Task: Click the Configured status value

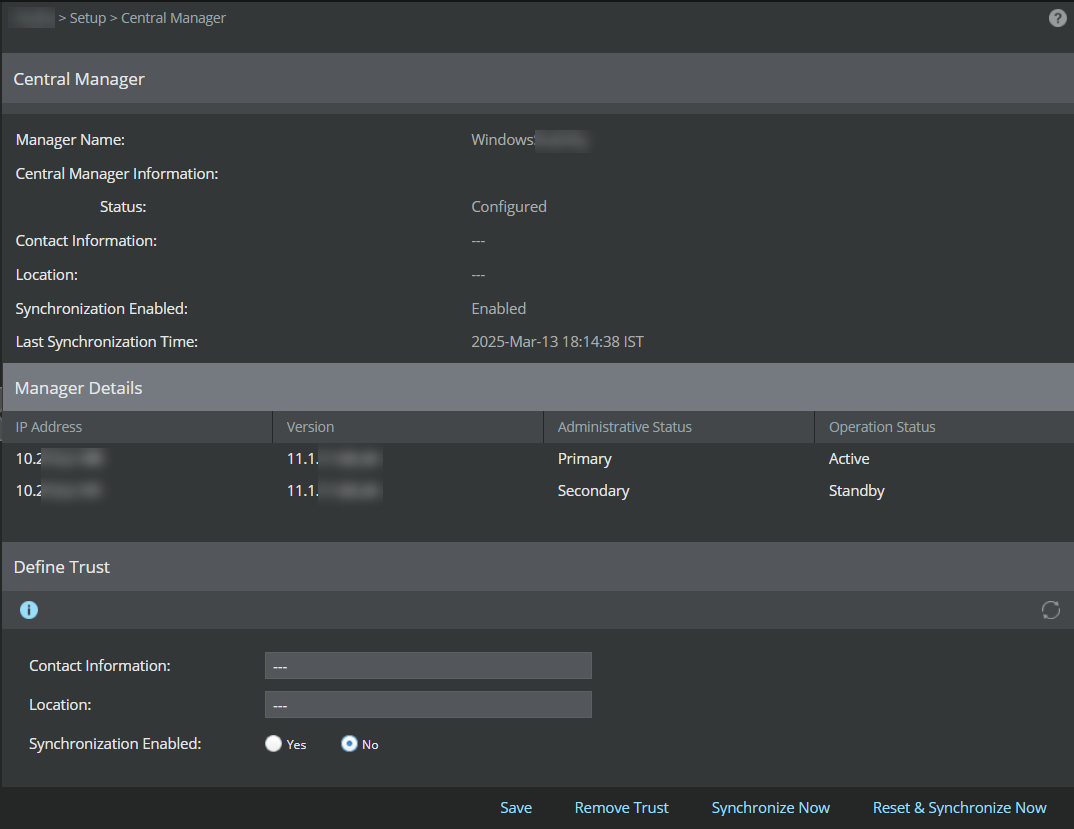Action: click(x=509, y=207)
